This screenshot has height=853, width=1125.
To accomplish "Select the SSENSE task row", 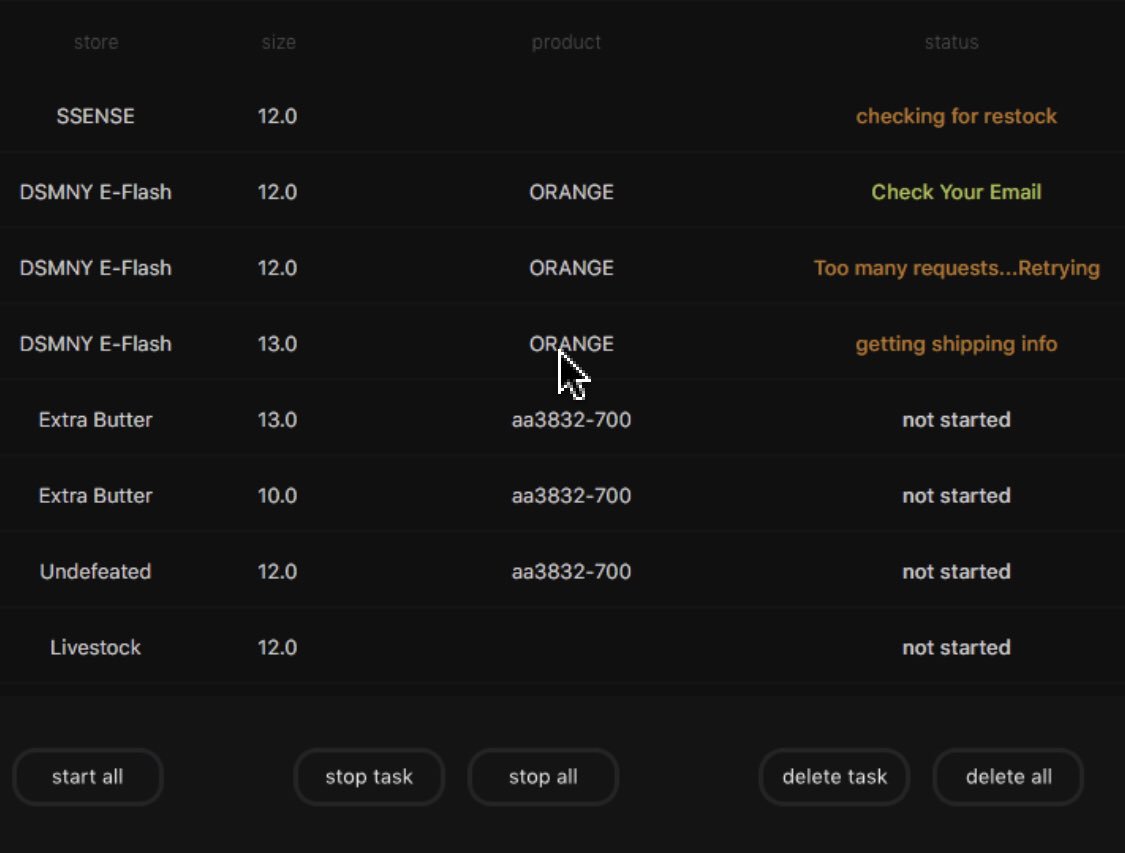I will tap(562, 116).
